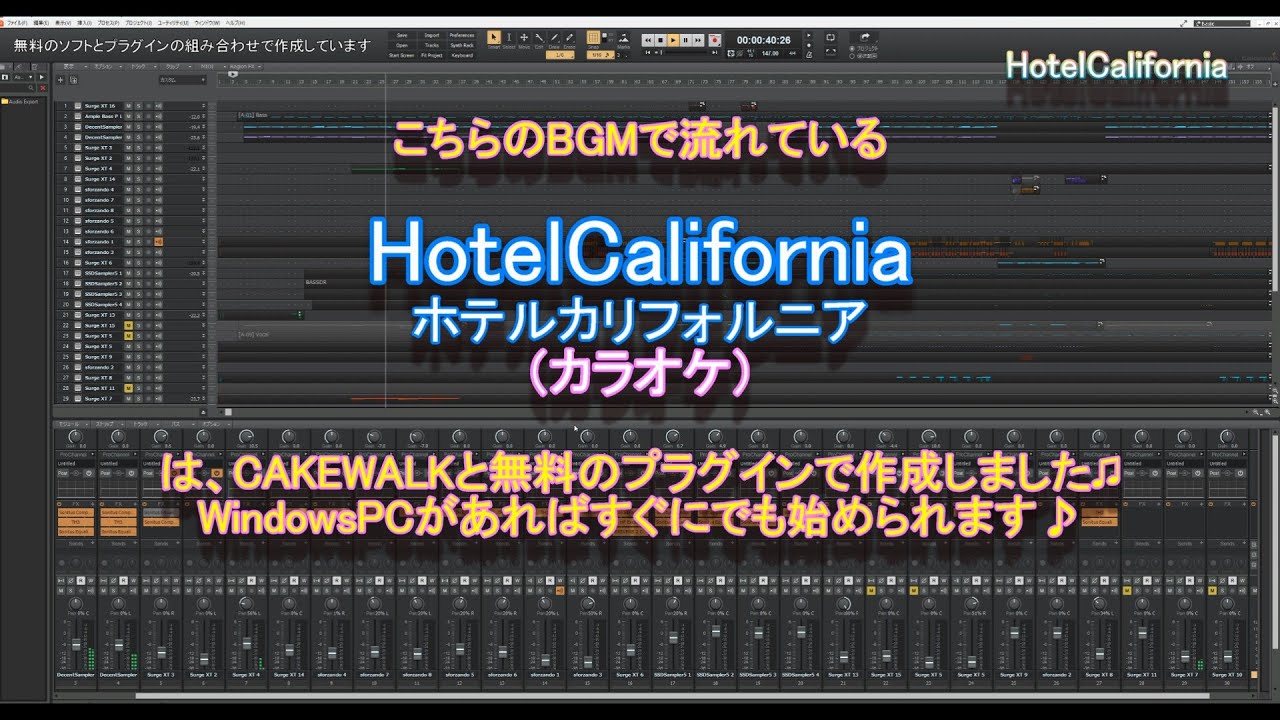Select the first export radio option
1280x720 pixels.
point(852,48)
